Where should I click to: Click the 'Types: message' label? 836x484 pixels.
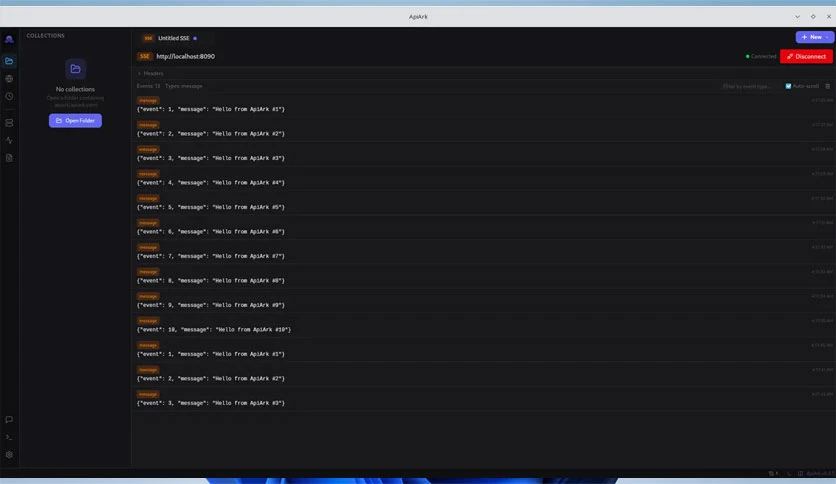tap(183, 86)
